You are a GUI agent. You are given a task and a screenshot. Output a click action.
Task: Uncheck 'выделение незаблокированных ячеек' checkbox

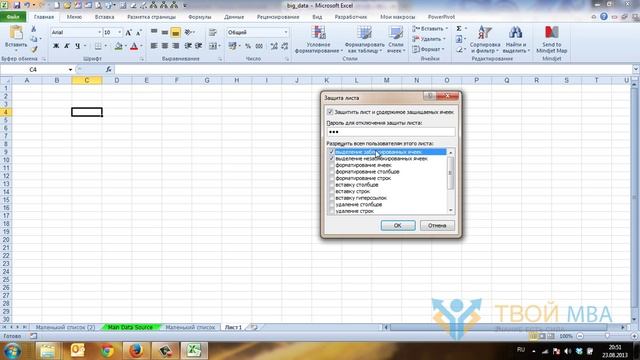click(x=331, y=158)
